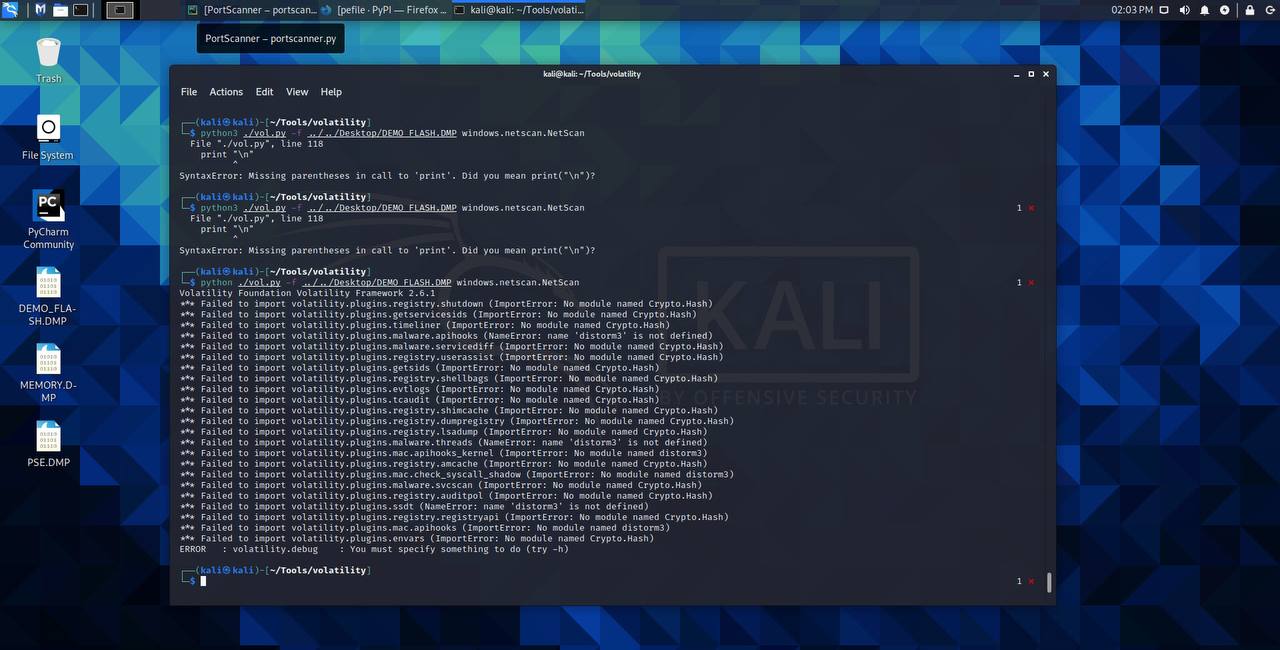Viewport: 1280px width, 650px height.
Task: Open the Trash desktop icon
Action: tap(48, 60)
